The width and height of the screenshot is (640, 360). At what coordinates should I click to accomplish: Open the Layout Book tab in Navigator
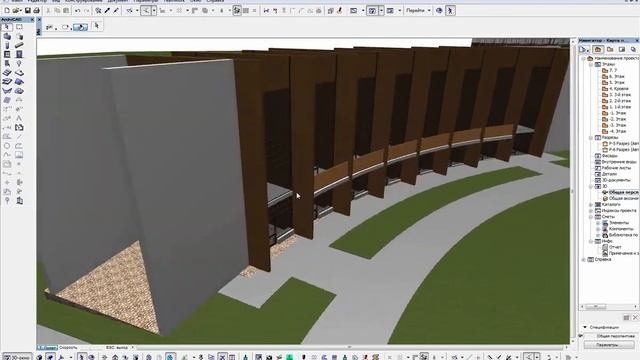pos(622,49)
